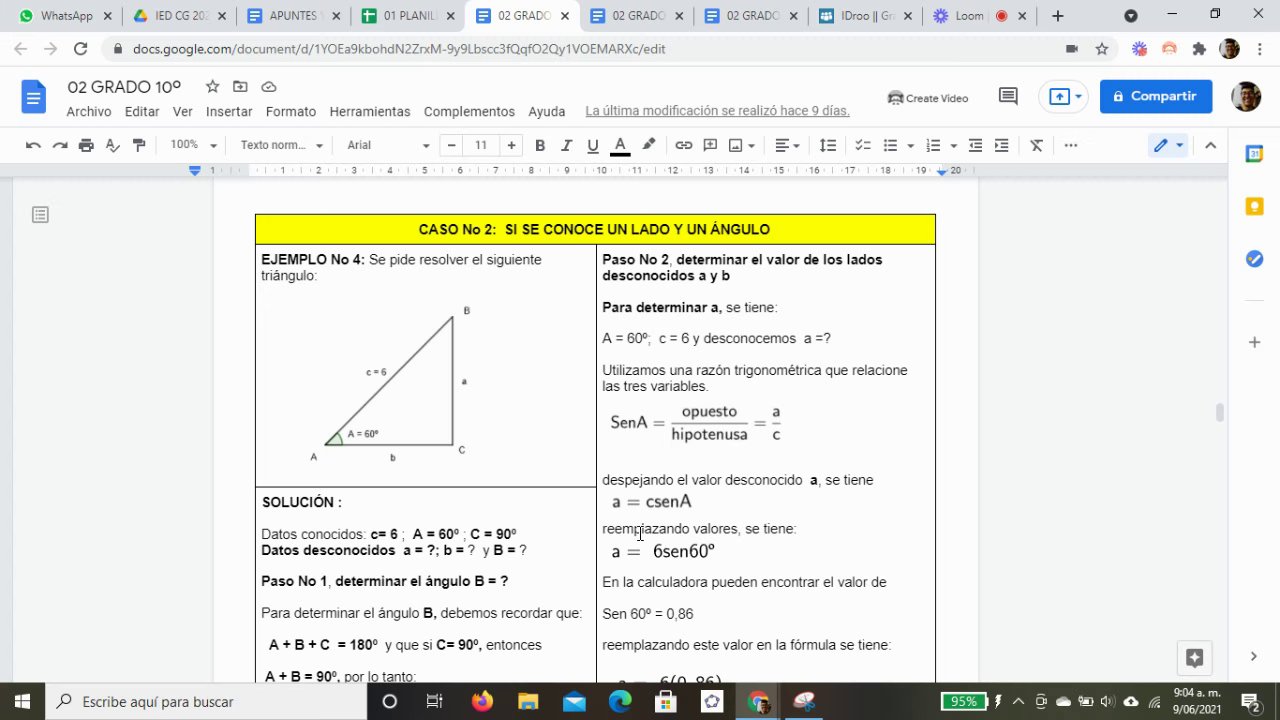
Task: Click the Windows search box
Action: (x=204, y=702)
